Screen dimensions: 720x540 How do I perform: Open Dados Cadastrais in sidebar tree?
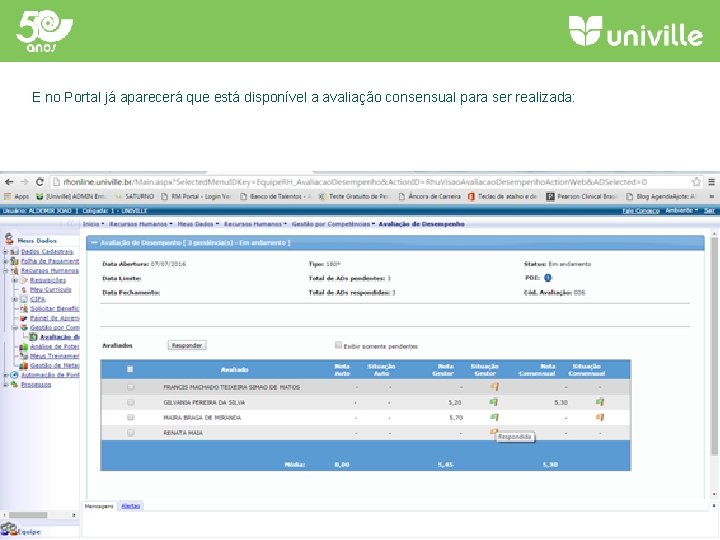pyautogui.click(x=47, y=252)
